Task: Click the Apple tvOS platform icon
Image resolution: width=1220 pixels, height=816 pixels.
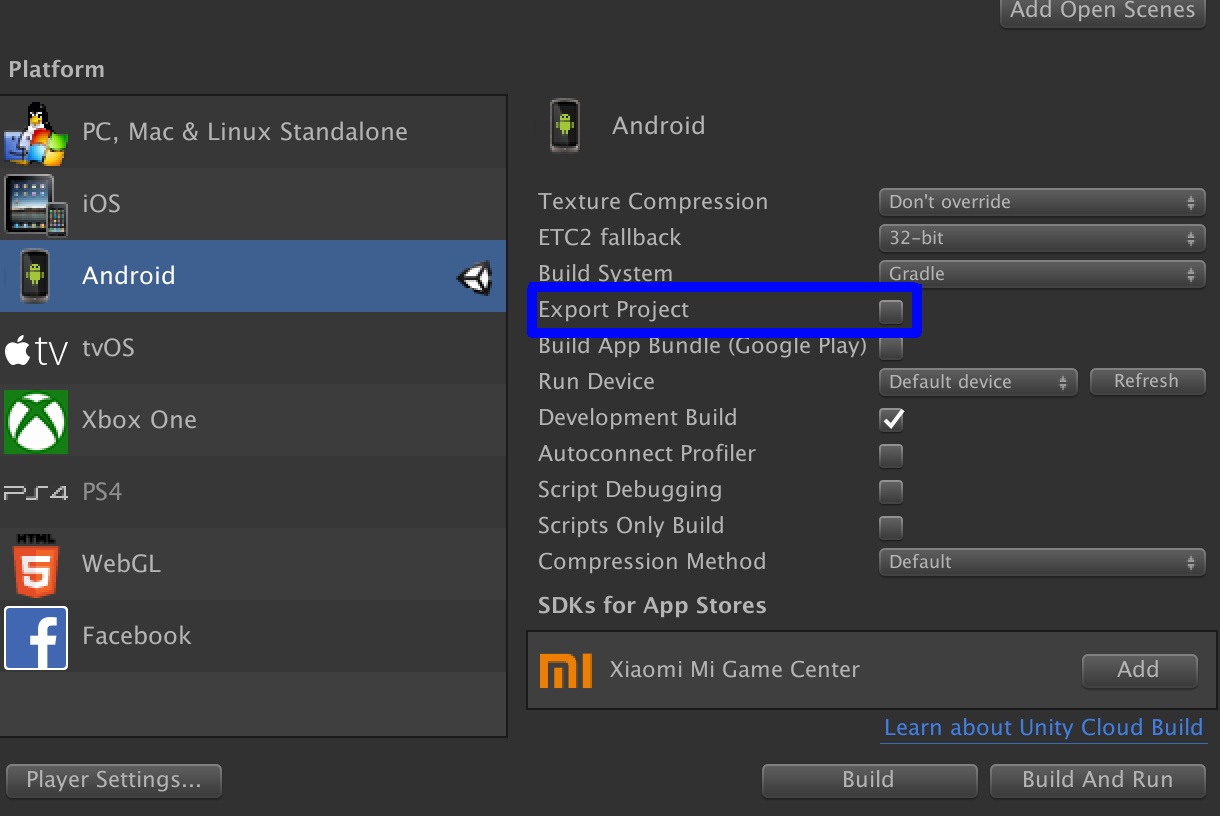Action: [36, 349]
